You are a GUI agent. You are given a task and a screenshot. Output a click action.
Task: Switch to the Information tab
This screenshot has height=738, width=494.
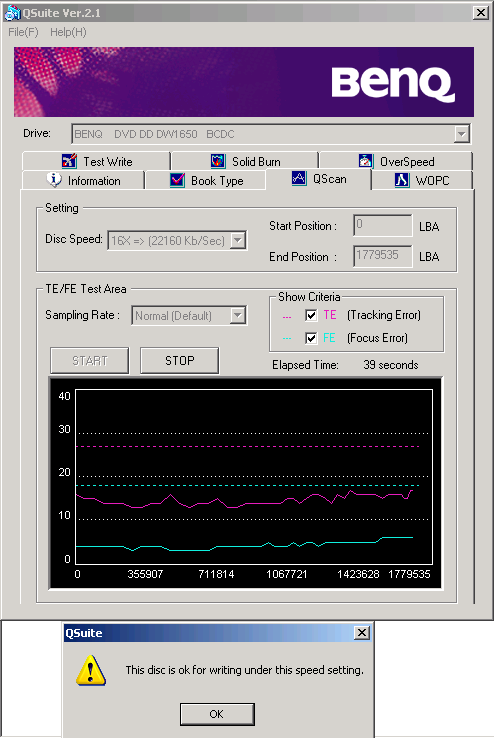83,180
